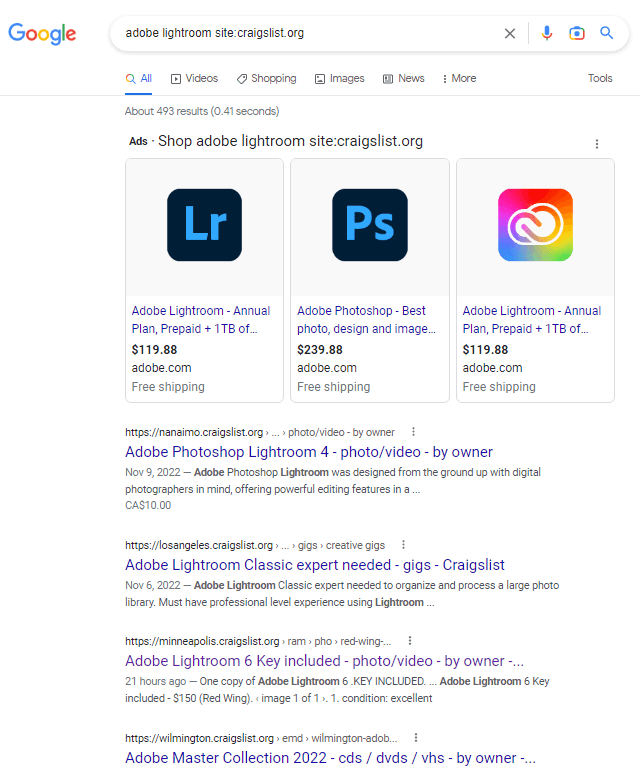Image resolution: width=640 pixels, height=772 pixels.
Task: Click the $239.88 price text
Action: pos(320,350)
